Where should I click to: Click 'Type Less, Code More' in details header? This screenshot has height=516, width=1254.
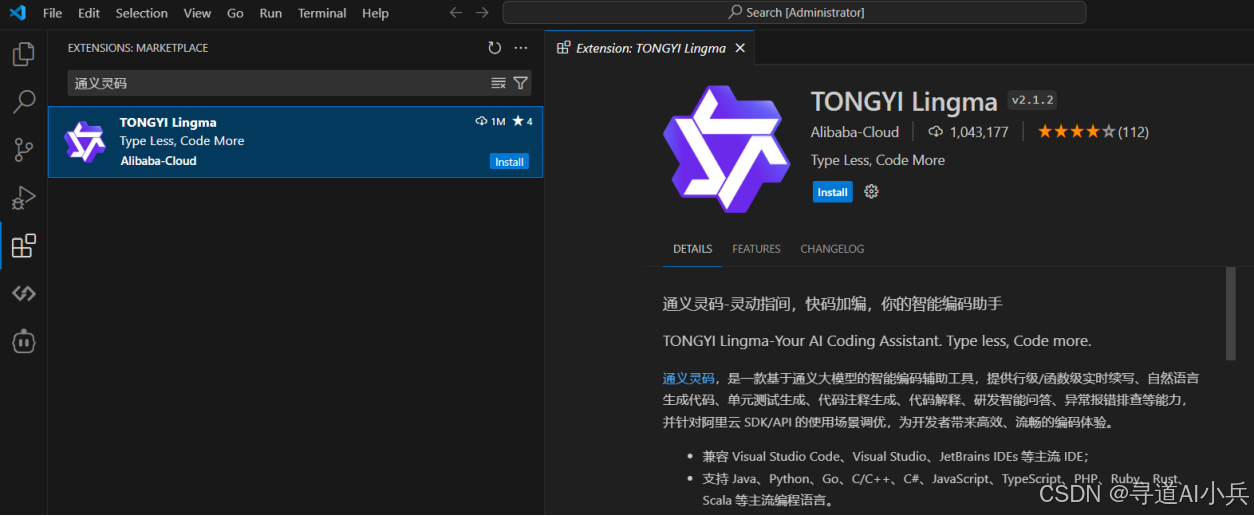click(878, 160)
